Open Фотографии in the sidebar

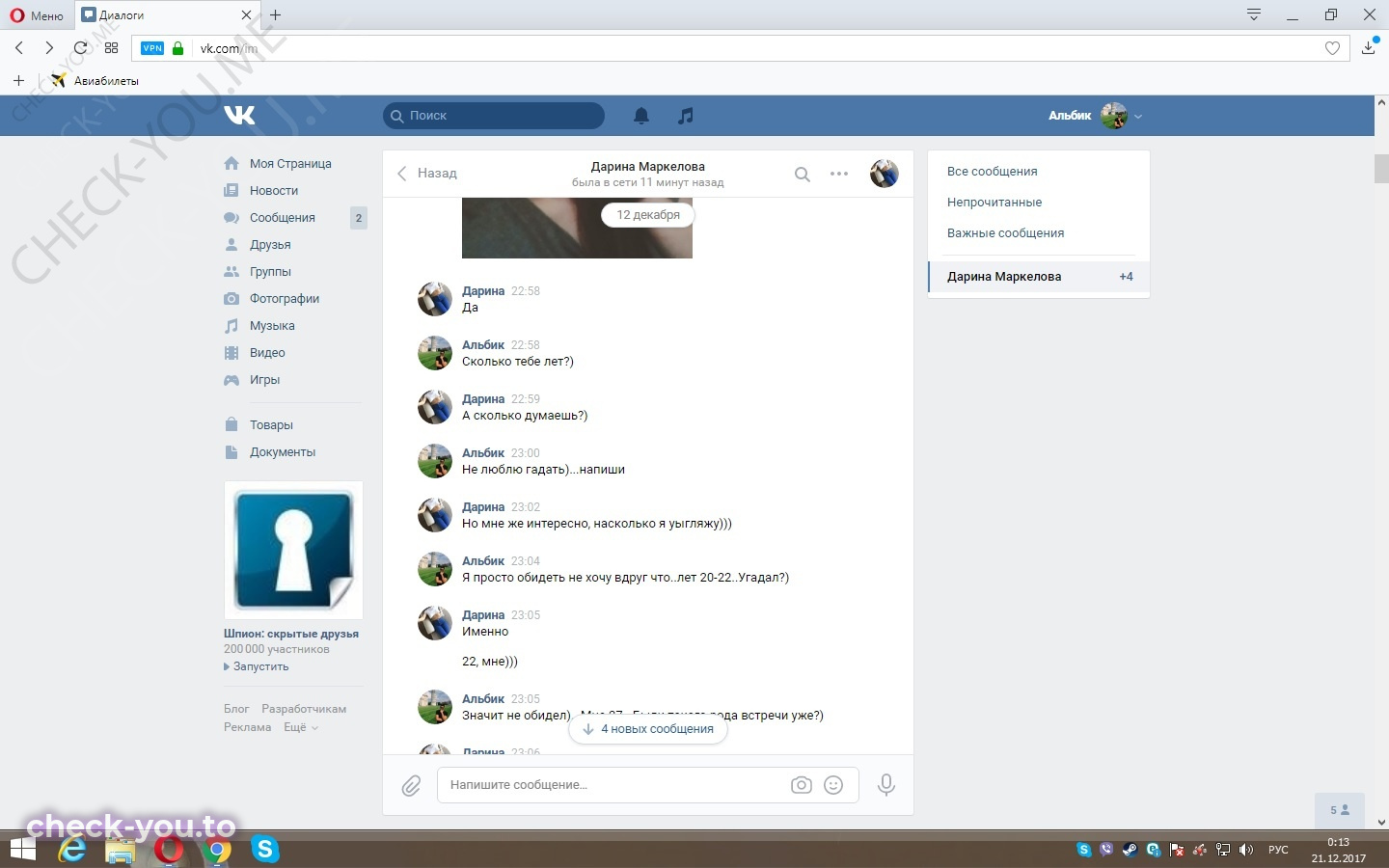point(285,299)
